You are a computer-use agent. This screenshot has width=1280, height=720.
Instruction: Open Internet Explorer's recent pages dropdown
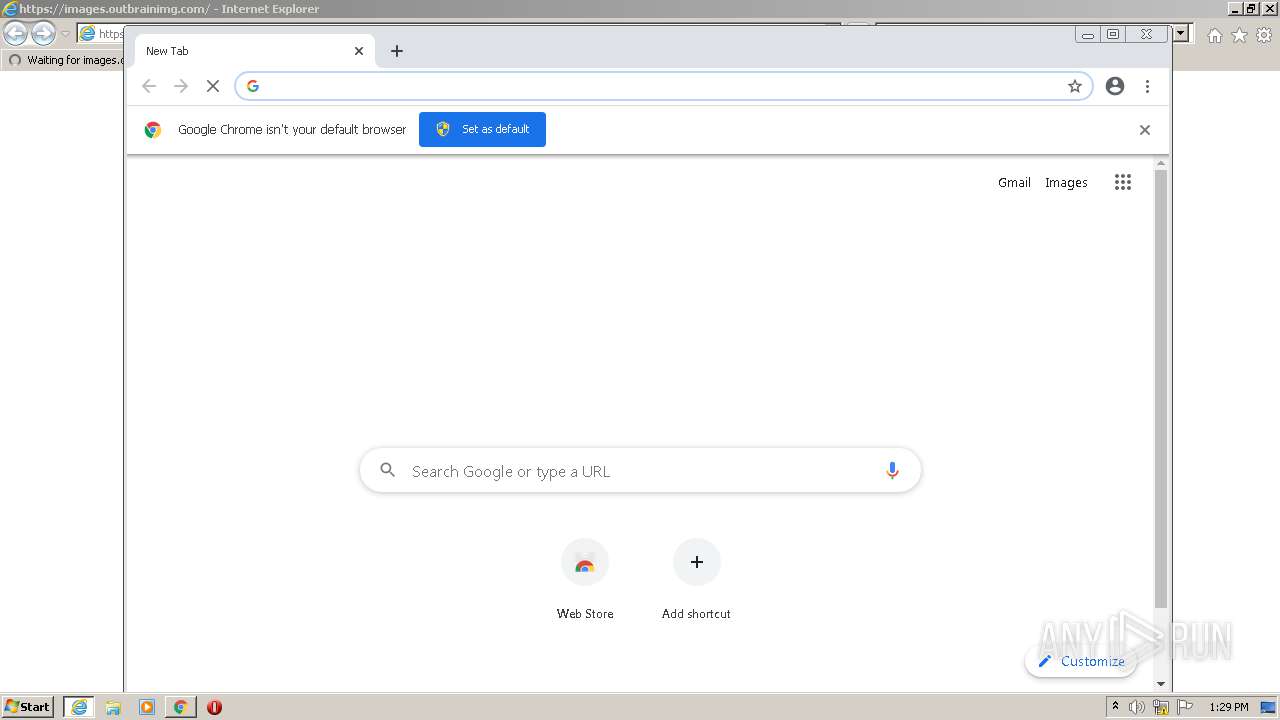[x=65, y=34]
